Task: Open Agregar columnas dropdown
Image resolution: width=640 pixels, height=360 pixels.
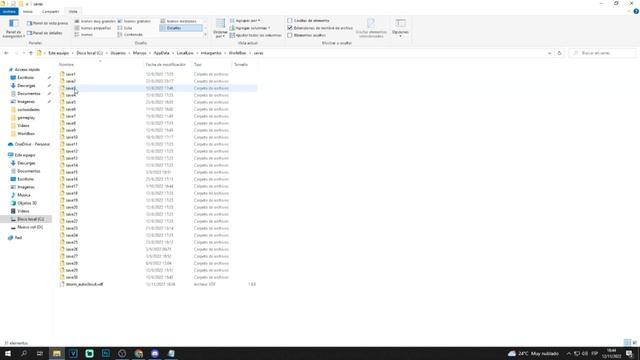Action: coord(250,28)
